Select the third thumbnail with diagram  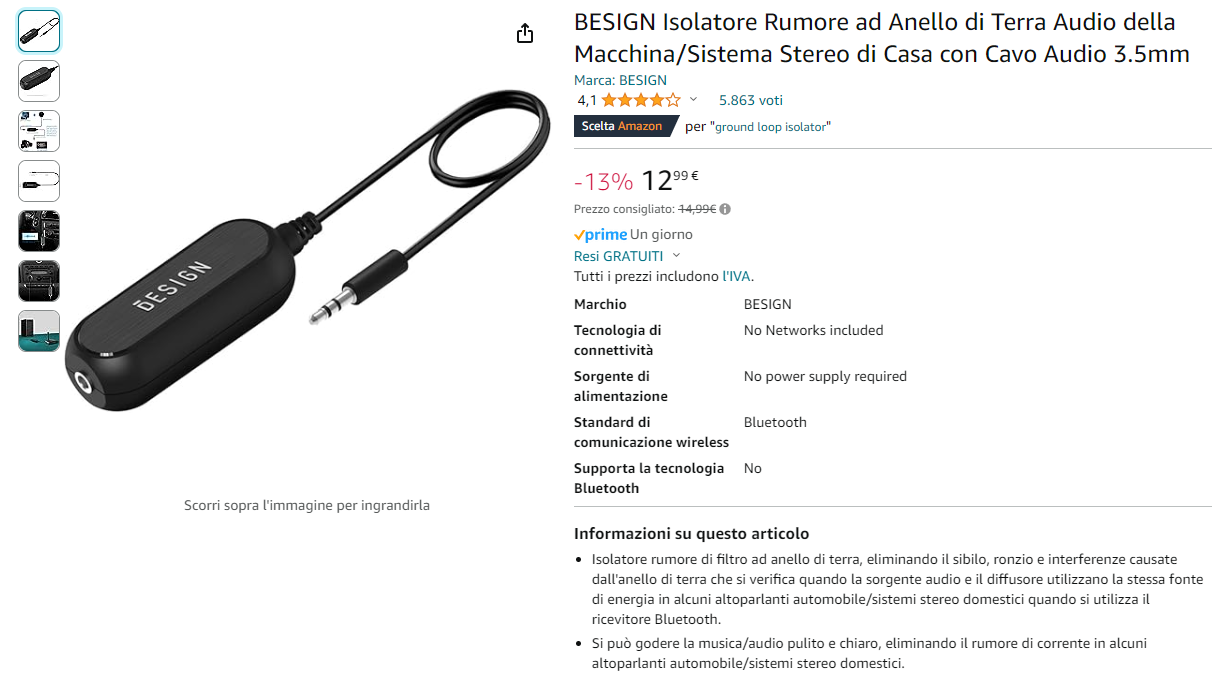point(39,131)
